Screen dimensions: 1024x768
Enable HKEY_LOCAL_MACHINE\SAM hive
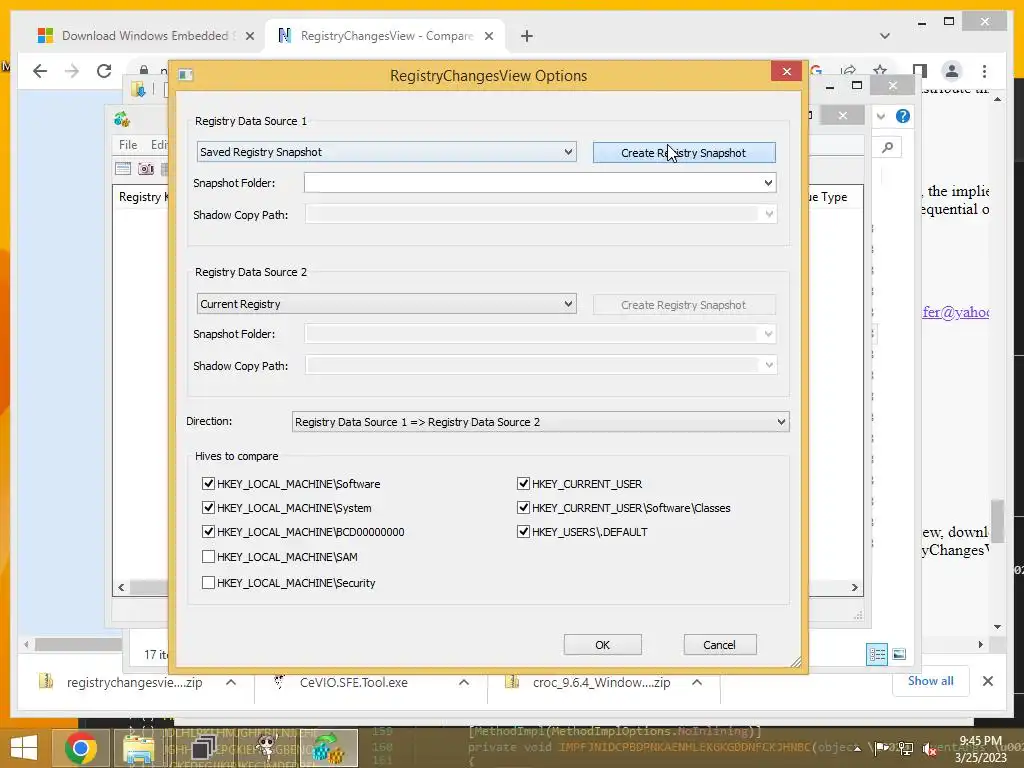[208, 556]
